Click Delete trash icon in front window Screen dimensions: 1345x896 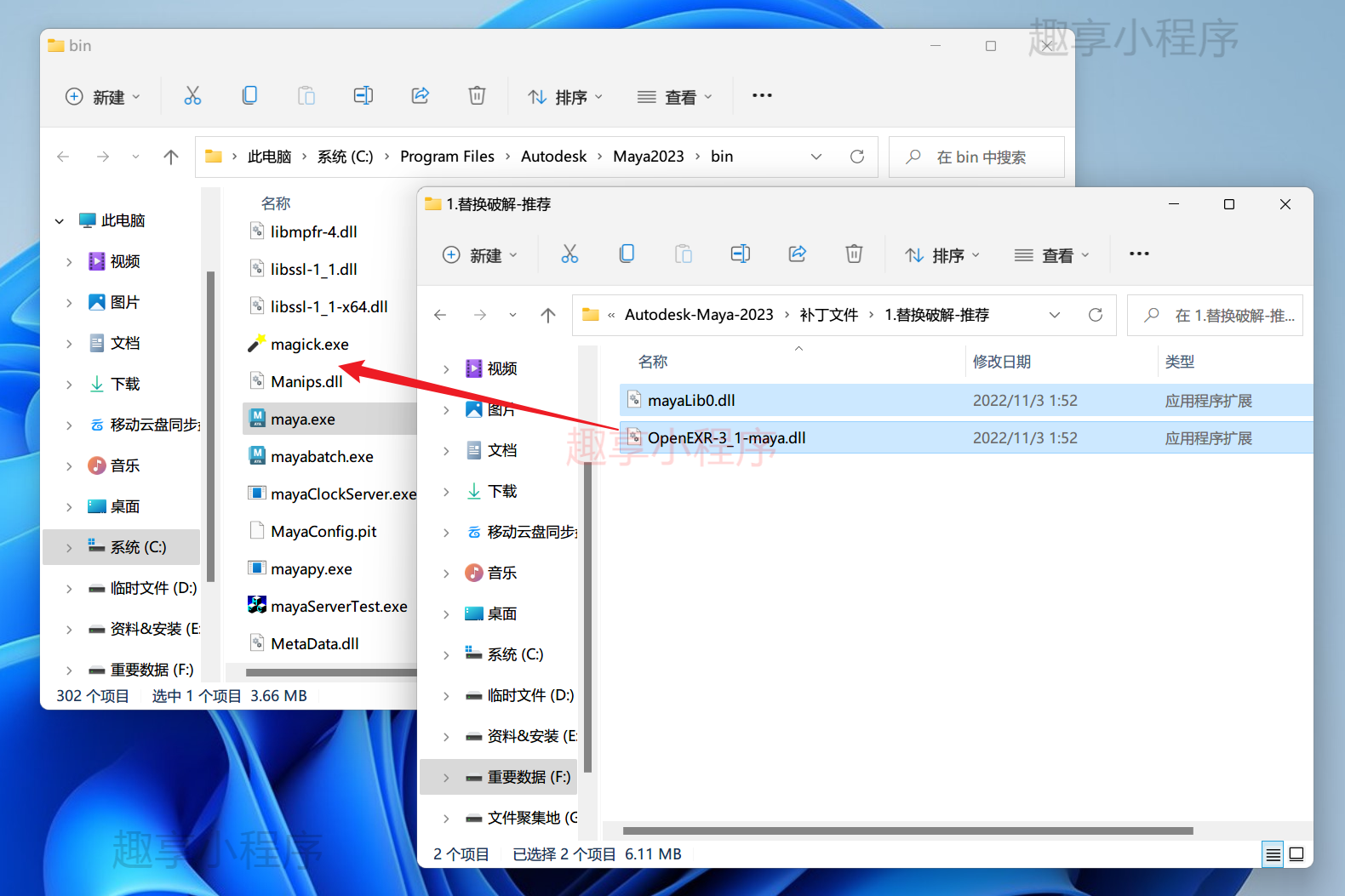click(x=854, y=254)
